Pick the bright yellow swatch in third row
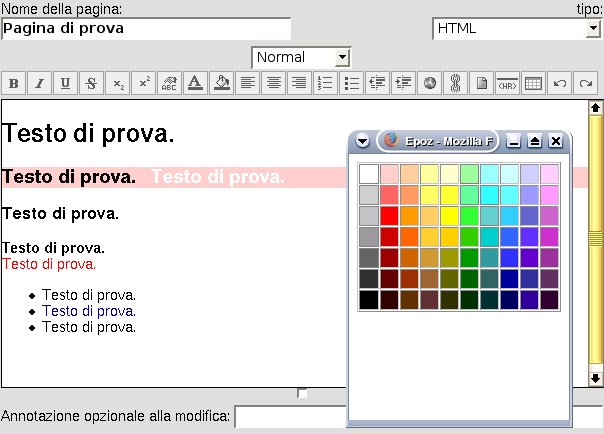Image resolution: width=604 pixels, height=434 pixels. (449, 216)
